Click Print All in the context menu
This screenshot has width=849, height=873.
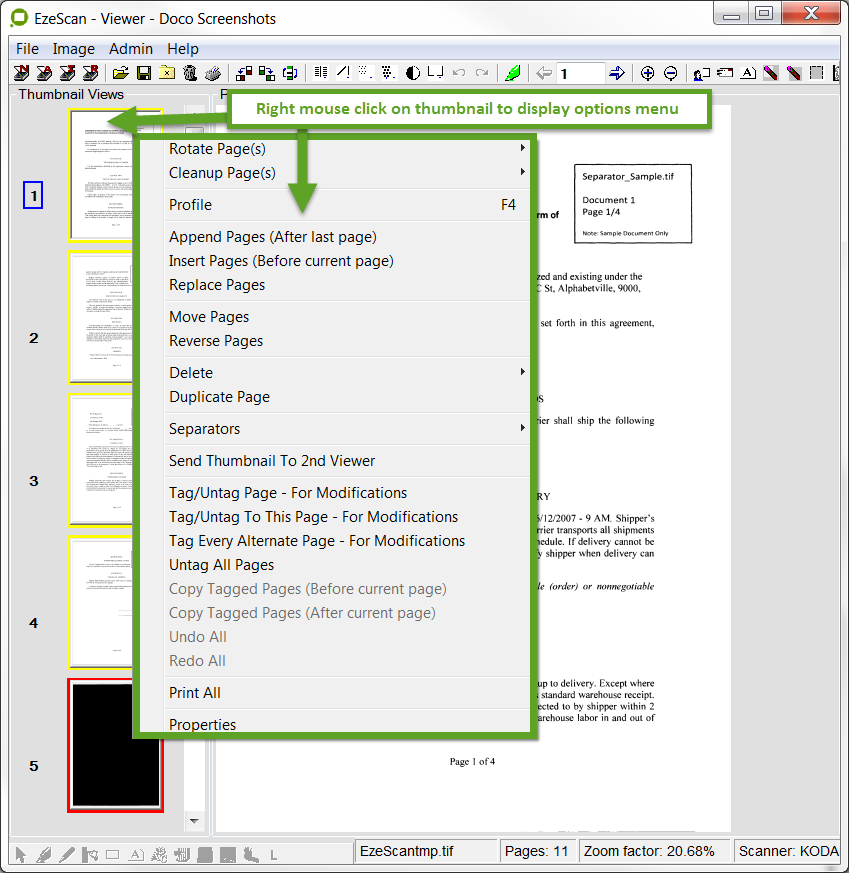pyautogui.click(x=195, y=693)
